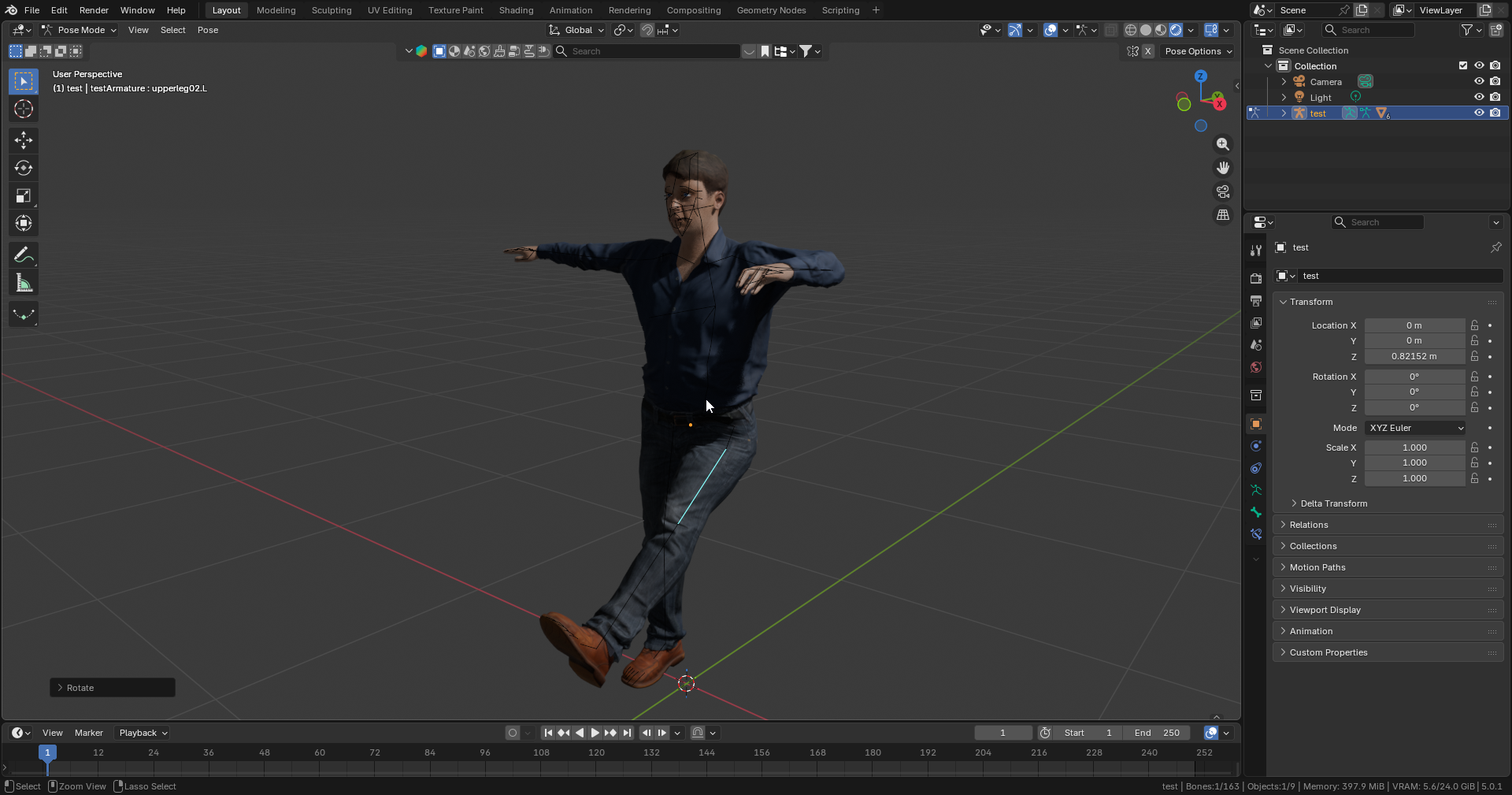Screen dimensions: 1512x795
Task: Open the Playback dropdown in timeline
Action: pyautogui.click(x=143, y=733)
